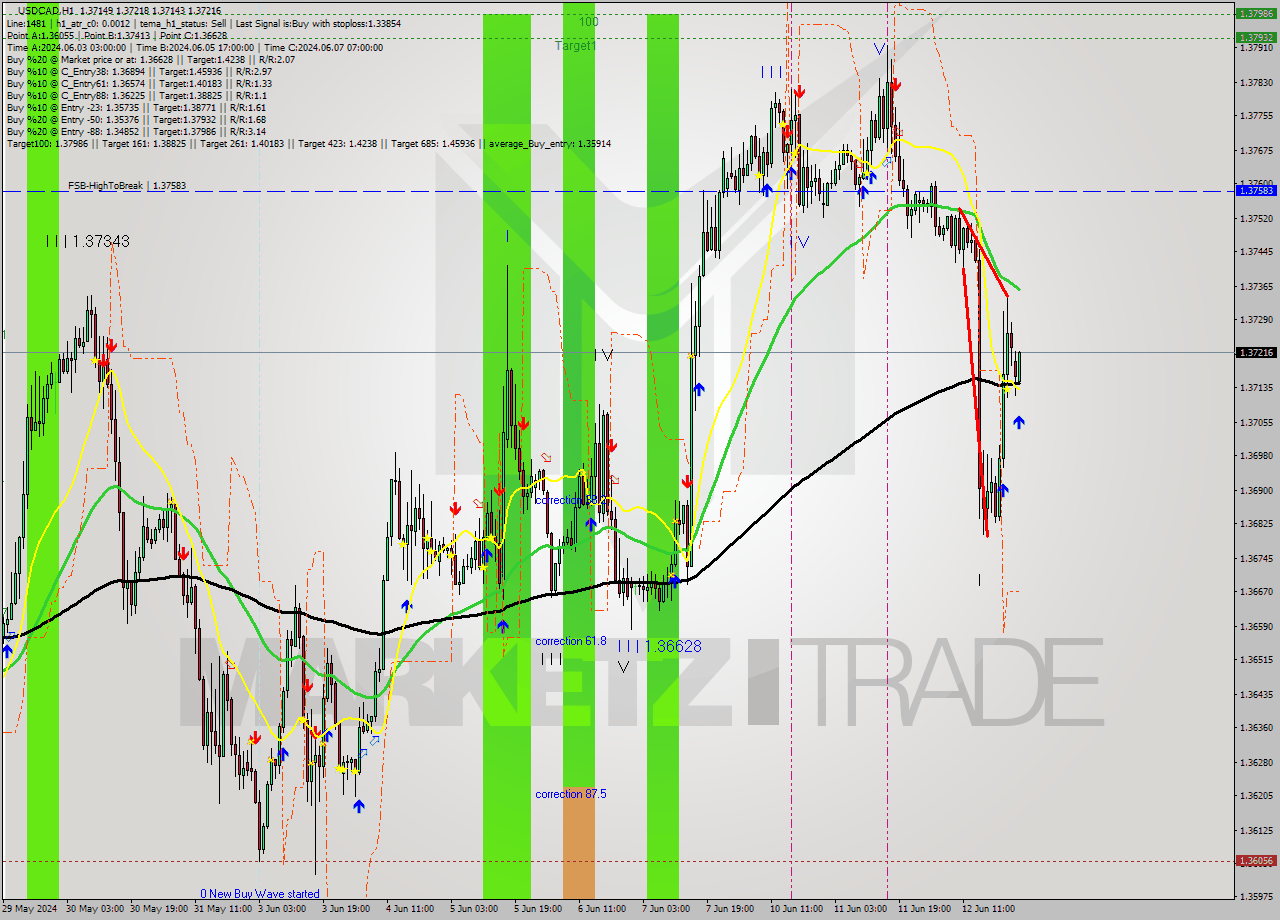Image resolution: width=1280 pixels, height=920 pixels.
Task: Click the green 1.37932 price tag
Action: click(x=1256, y=38)
